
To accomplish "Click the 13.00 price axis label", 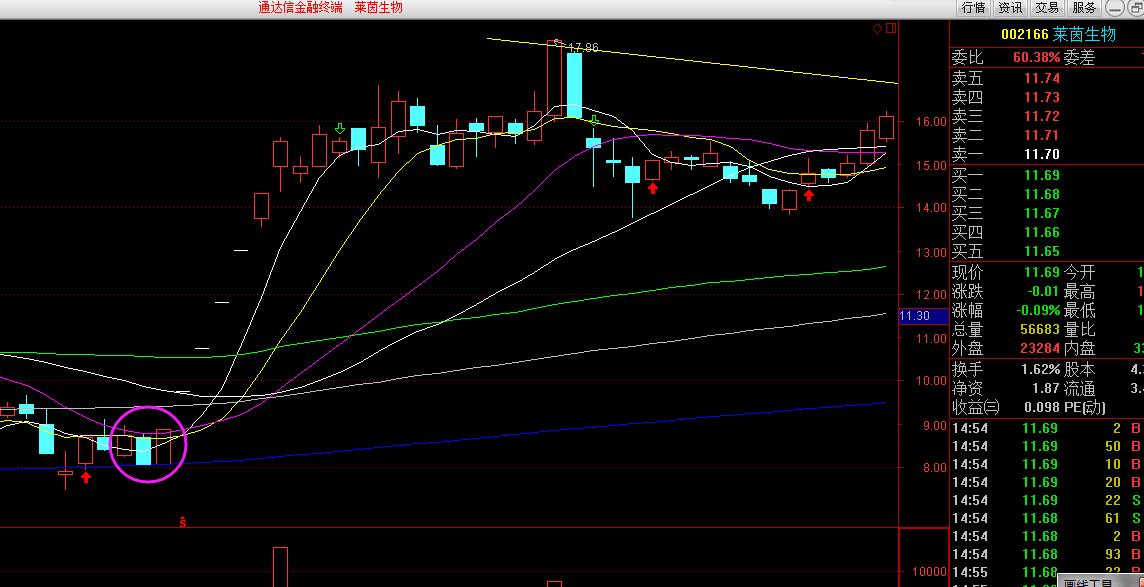I will tap(933, 252).
